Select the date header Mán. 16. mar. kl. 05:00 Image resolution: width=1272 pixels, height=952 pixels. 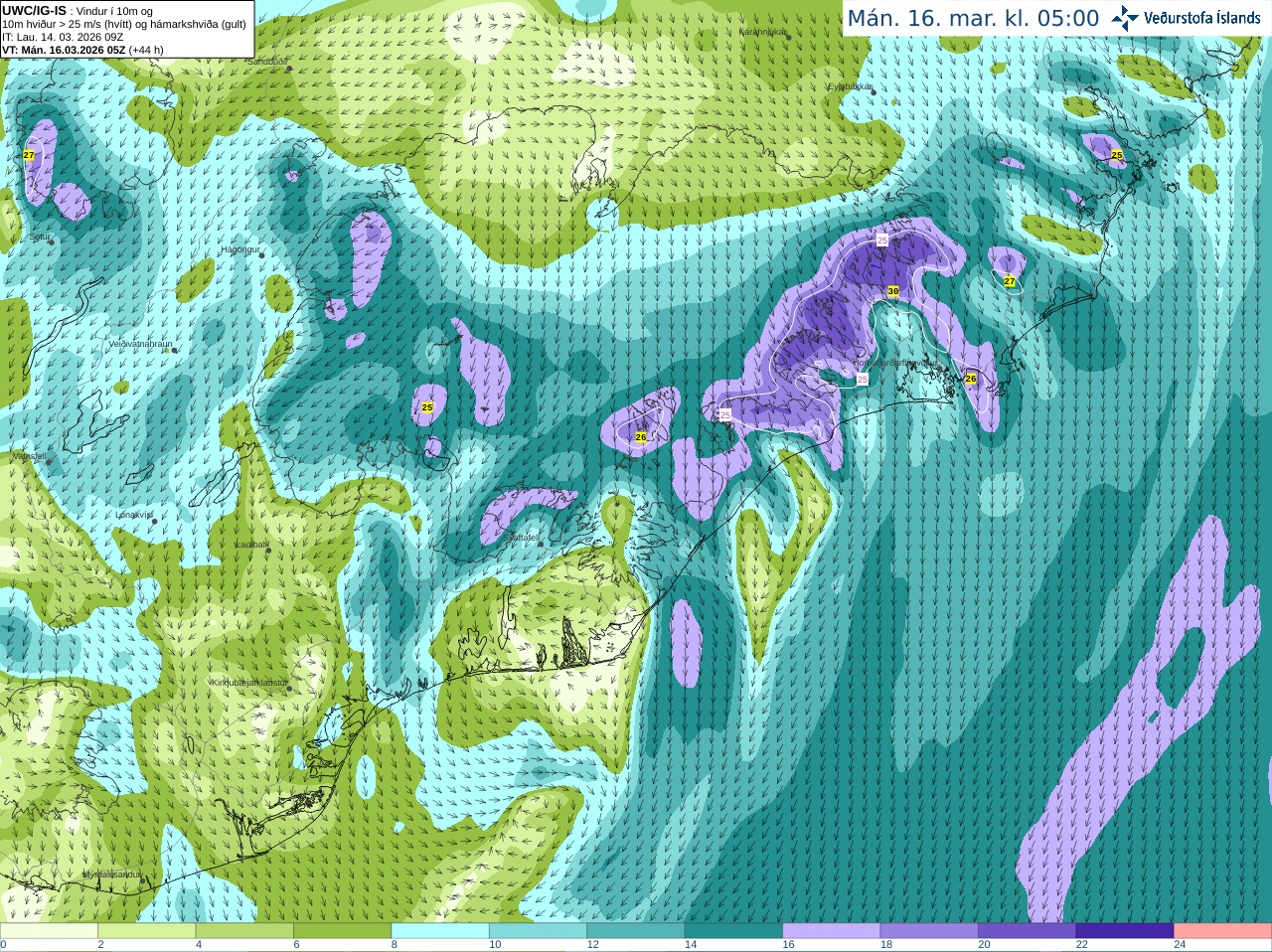pos(973,18)
